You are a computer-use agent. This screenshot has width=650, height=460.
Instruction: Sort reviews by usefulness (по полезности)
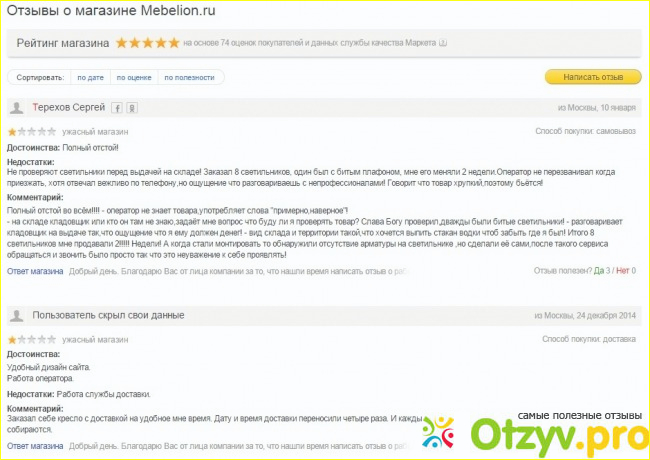point(189,77)
